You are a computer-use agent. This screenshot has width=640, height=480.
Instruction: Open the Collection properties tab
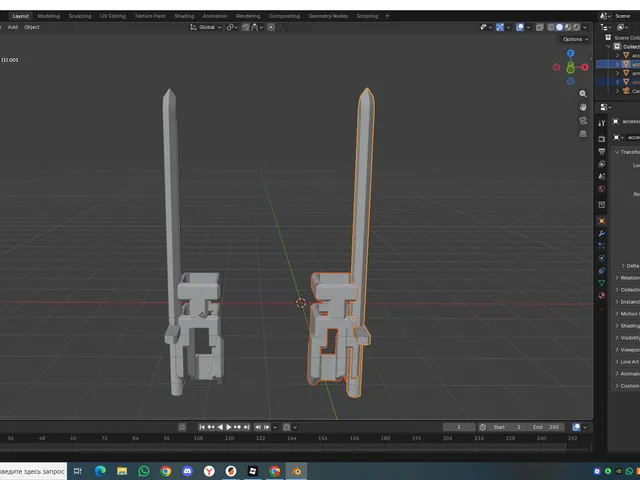pyautogui.click(x=602, y=204)
